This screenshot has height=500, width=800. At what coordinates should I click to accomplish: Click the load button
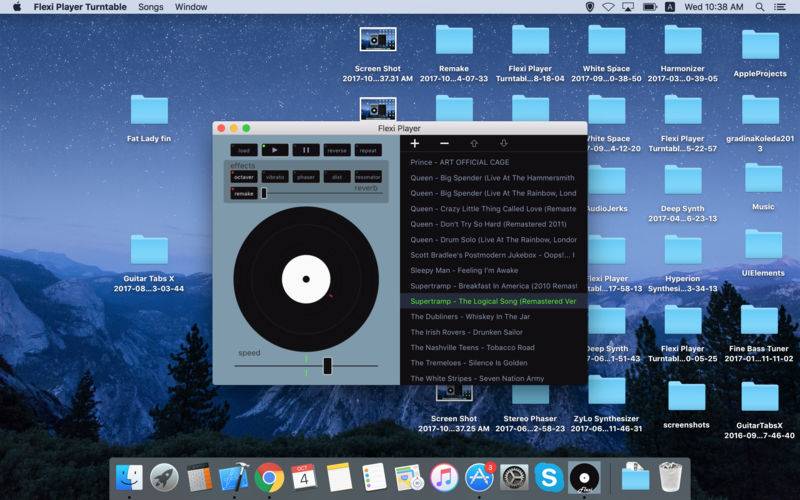[x=244, y=150]
